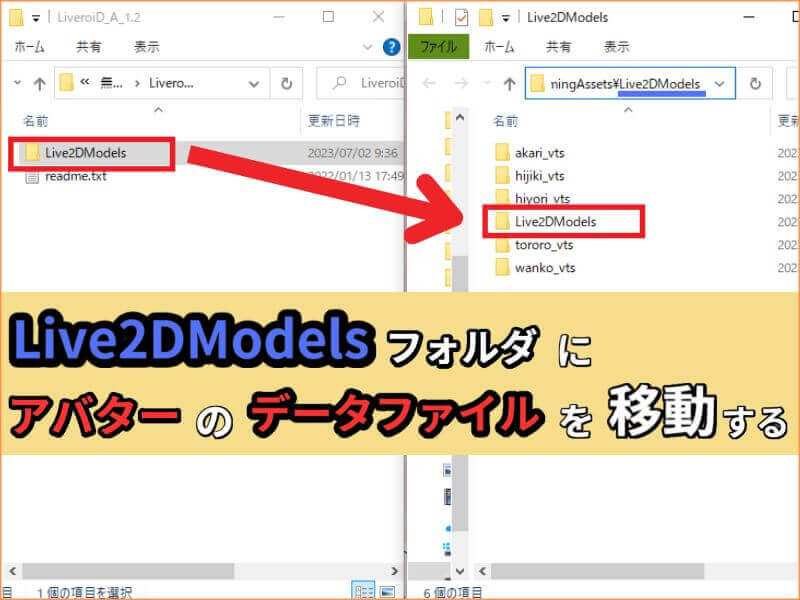Expand the hidden path « in LiveroiD_A_1.2 address bar

[x=85, y=83]
